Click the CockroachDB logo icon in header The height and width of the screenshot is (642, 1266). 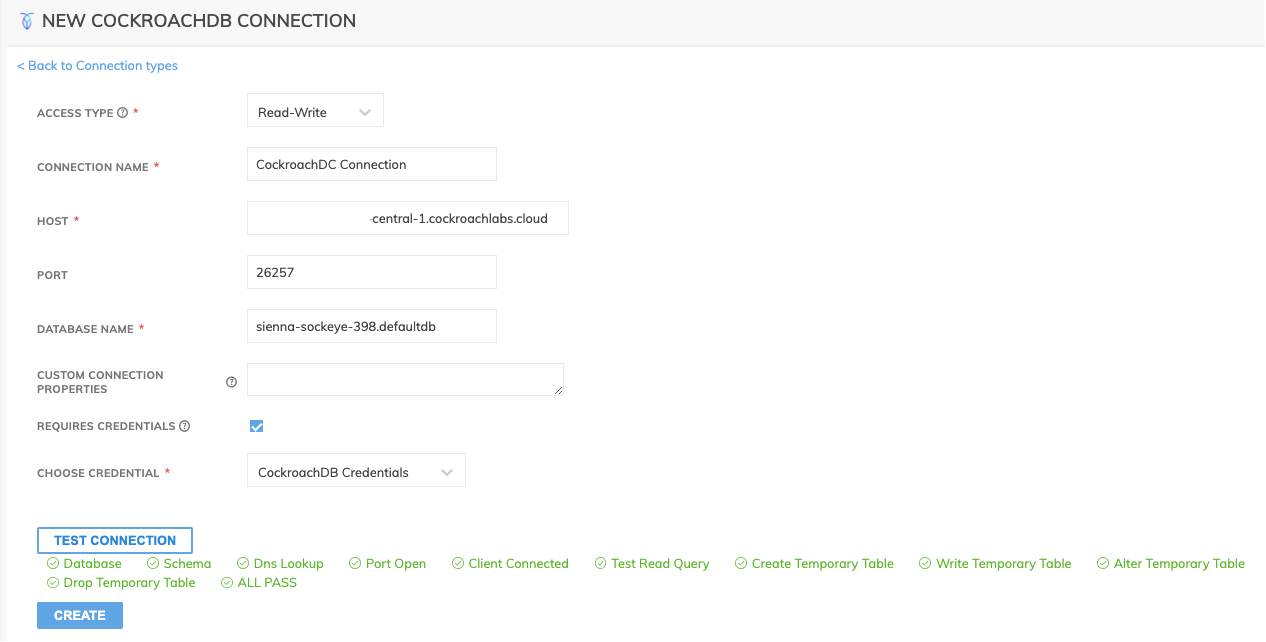27,21
